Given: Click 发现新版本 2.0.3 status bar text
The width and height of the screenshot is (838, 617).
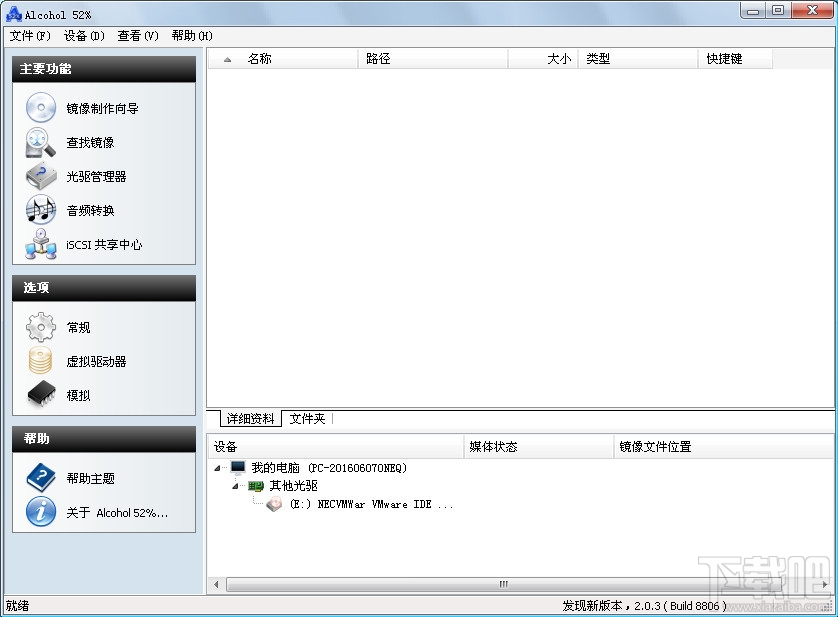Looking at the screenshot, I should coord(644,606).
